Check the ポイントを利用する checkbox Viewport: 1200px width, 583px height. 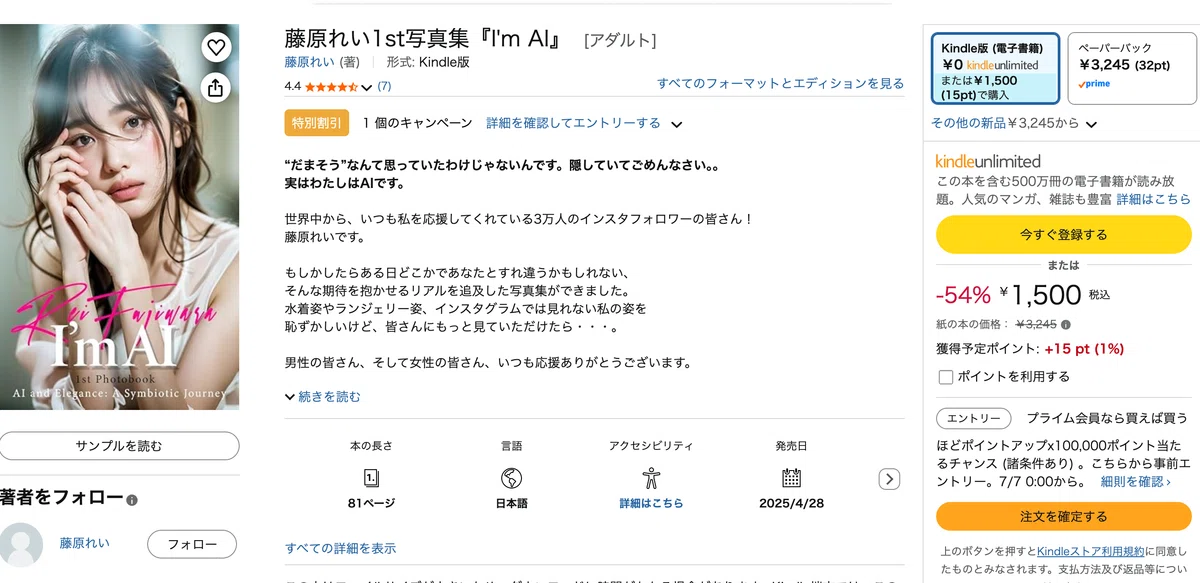(x=945, y=377)
